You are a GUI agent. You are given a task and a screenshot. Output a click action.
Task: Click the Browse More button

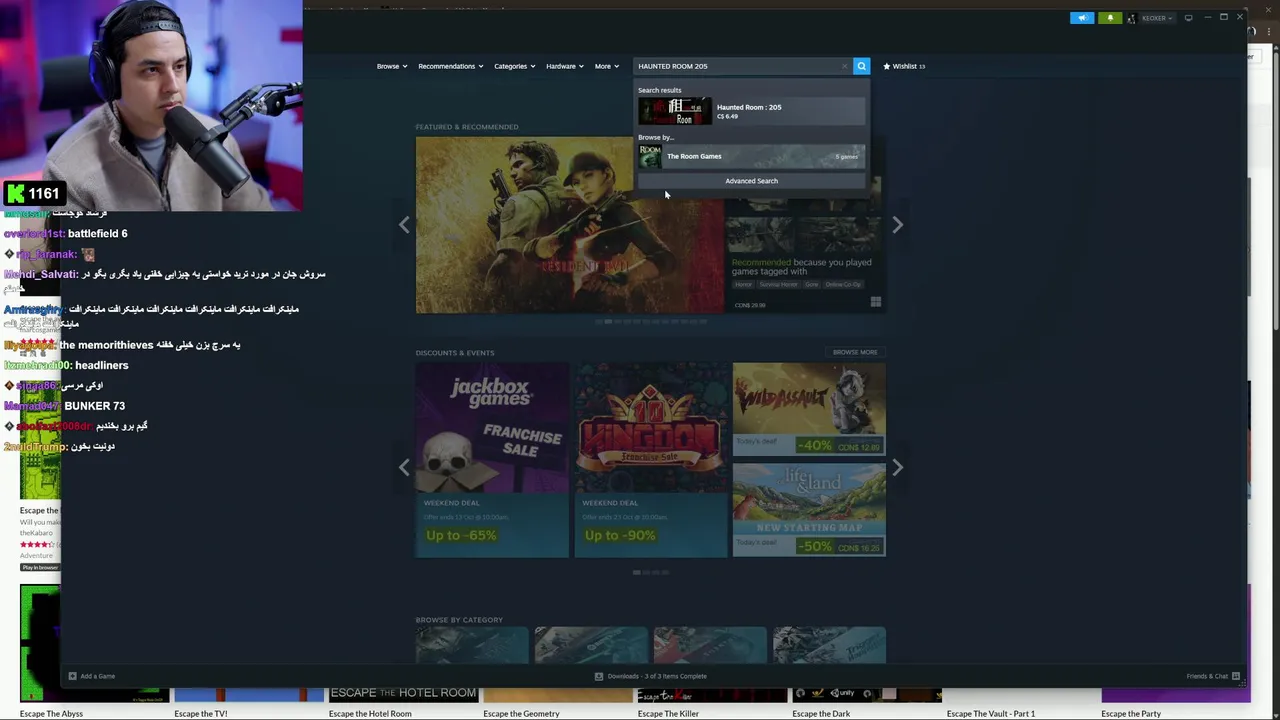click(855, 352)
